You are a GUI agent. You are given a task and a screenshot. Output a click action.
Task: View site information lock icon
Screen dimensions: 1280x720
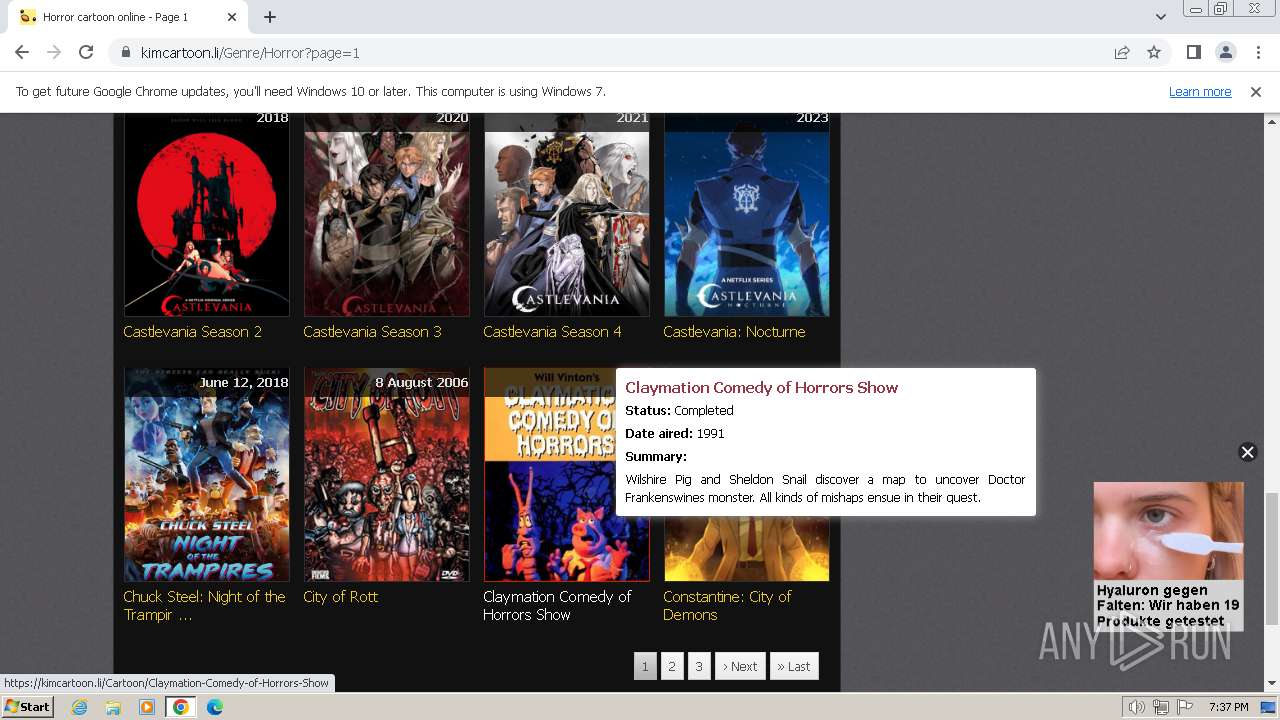tap(125, 53)
